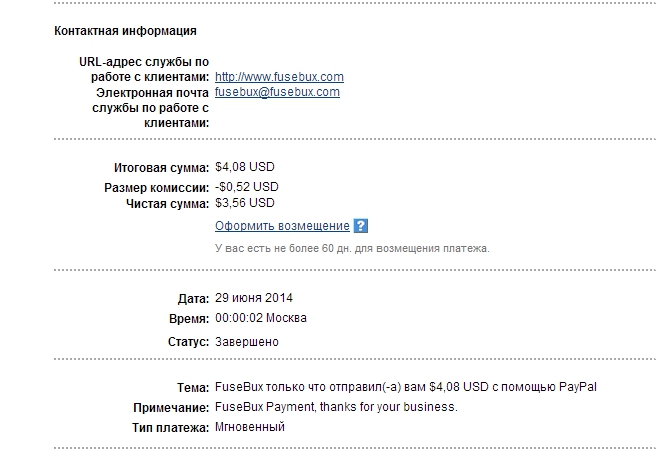Viewport: 670px width, 456px height.
Task: Click the $3,56 USD net amount value
Action: (x=244, y=203)
